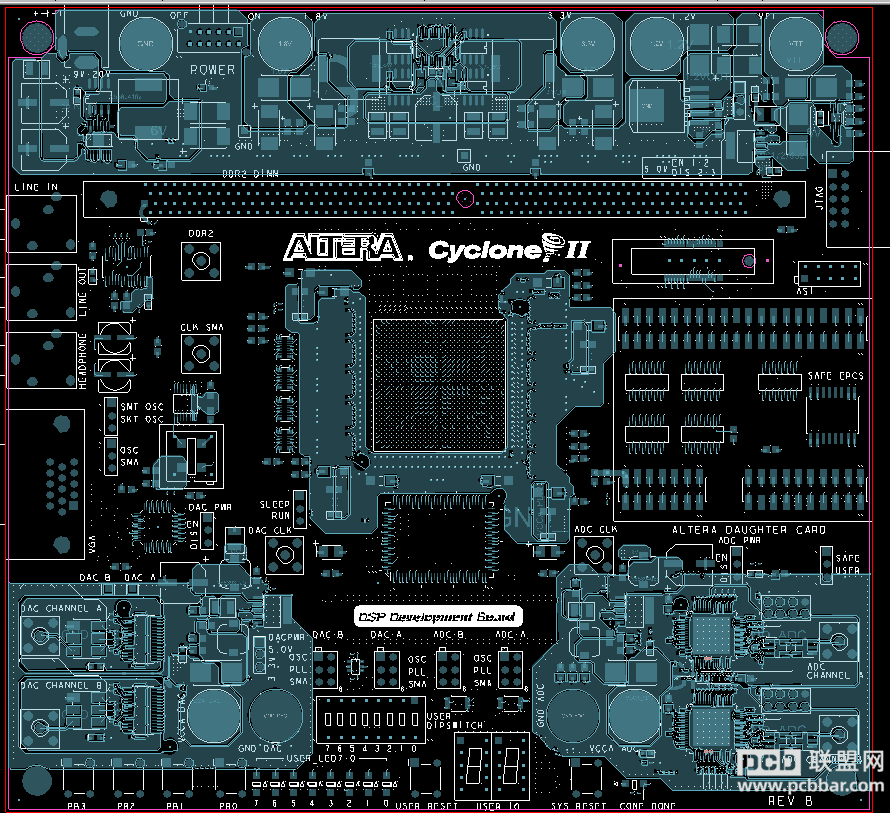The image size is (890, 813).
Task: Select the right seven-segment display
Action: pyautogui.click(x=510, y=765)
